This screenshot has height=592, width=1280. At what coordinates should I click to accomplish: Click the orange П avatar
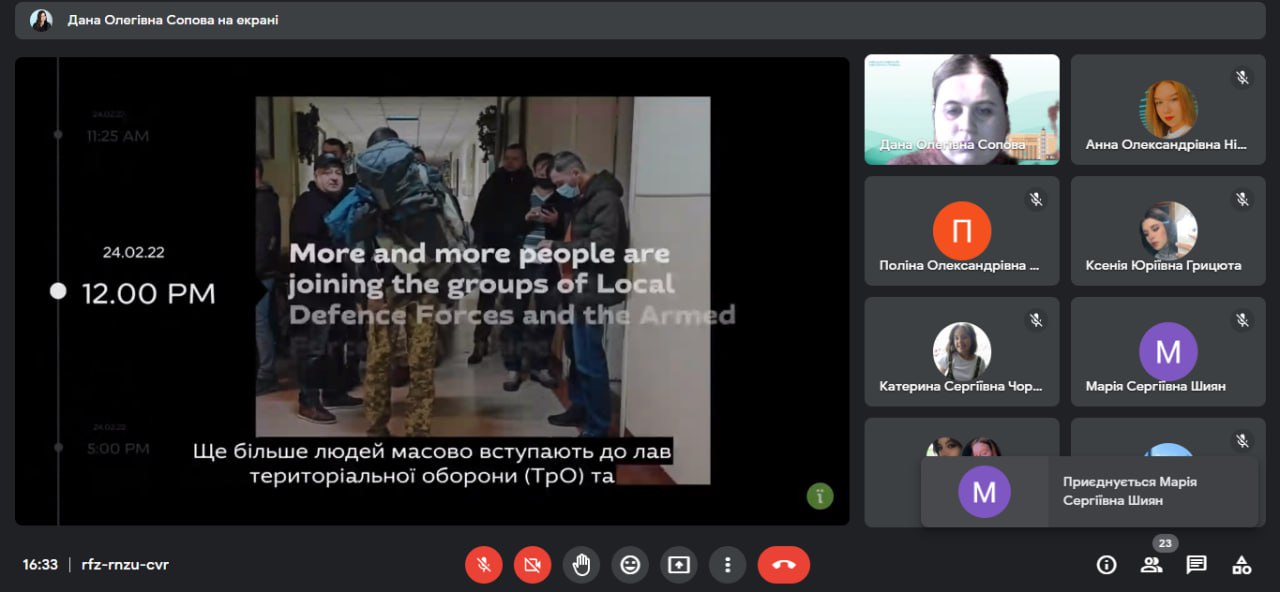[962, 231]
